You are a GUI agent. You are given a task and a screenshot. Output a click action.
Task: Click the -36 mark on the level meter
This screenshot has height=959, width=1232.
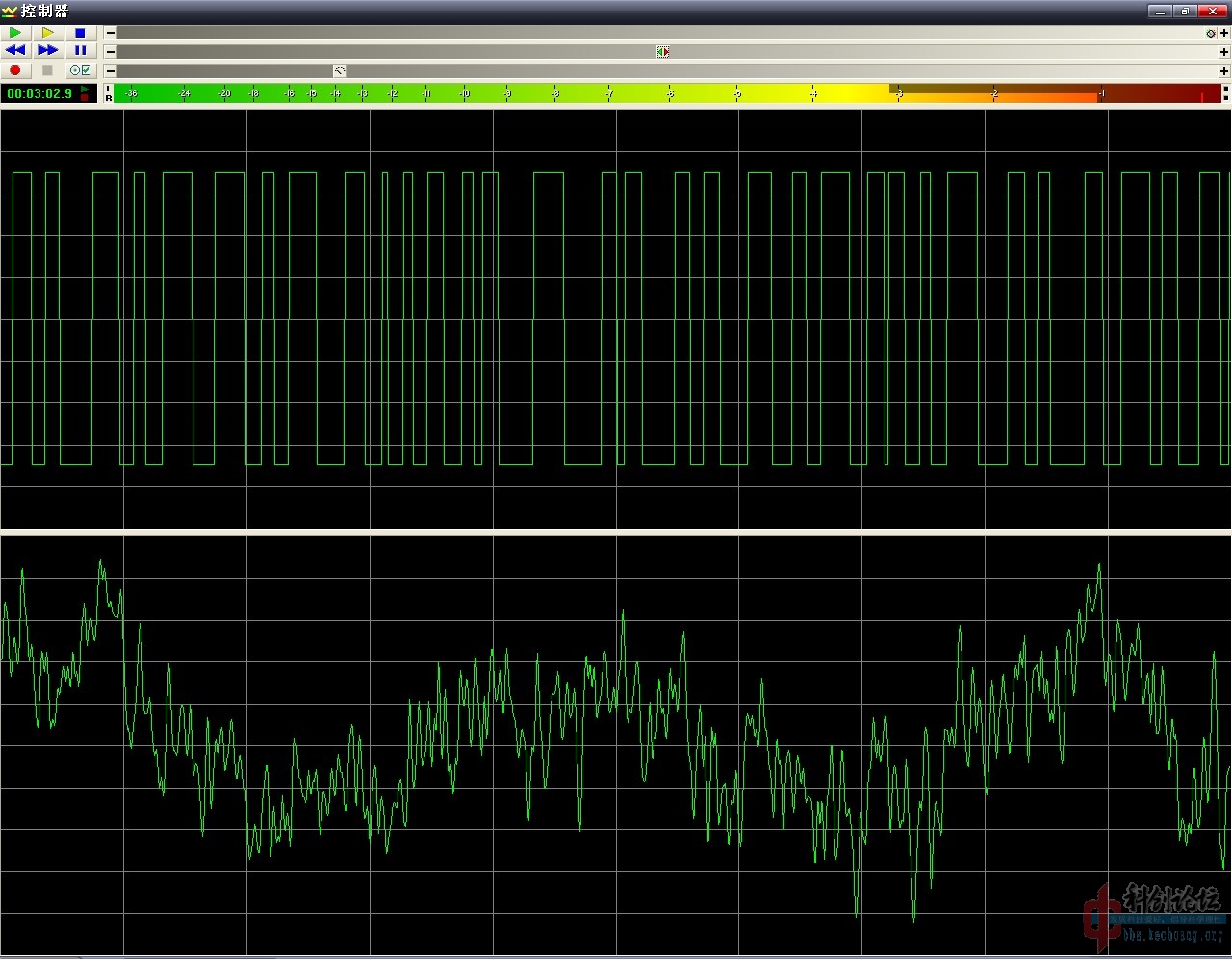click(131, 93)
